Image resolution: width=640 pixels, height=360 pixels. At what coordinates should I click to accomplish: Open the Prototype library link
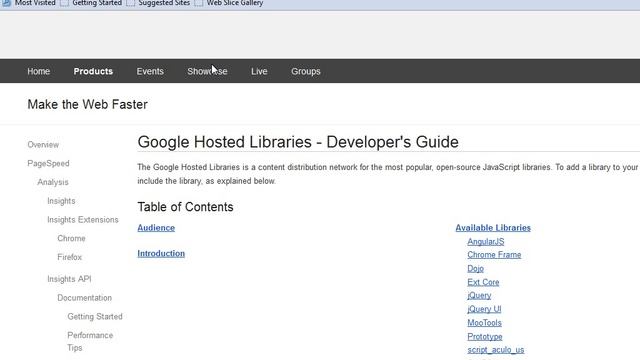point(484,337)
